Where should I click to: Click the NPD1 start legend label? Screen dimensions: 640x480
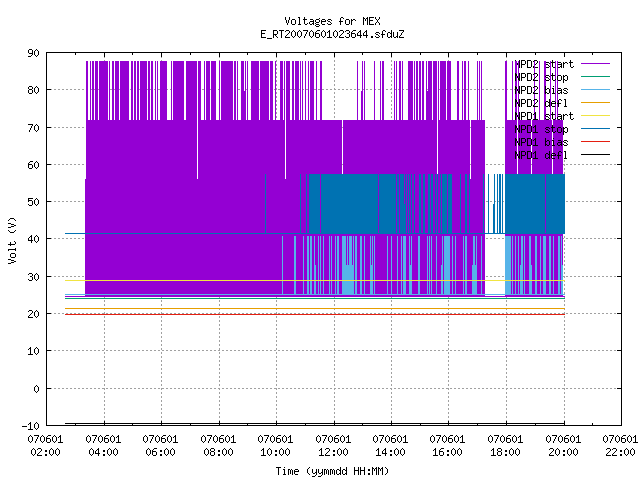[x=544, y=116]
